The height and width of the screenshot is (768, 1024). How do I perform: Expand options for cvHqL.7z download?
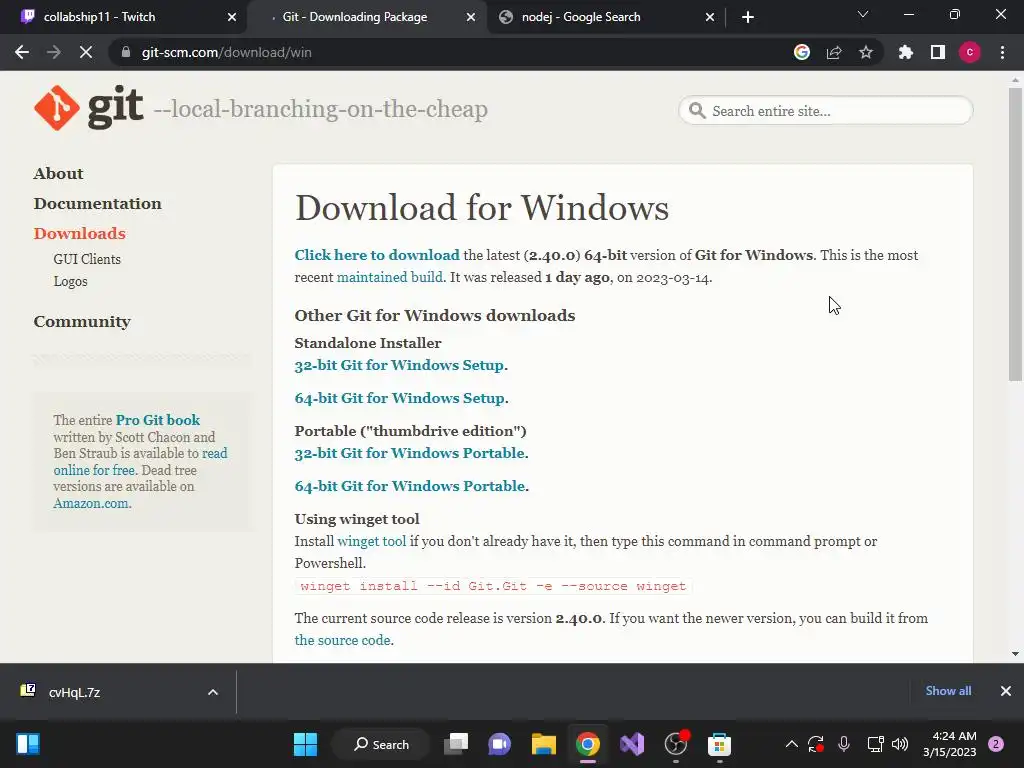[x=213, y=692]
